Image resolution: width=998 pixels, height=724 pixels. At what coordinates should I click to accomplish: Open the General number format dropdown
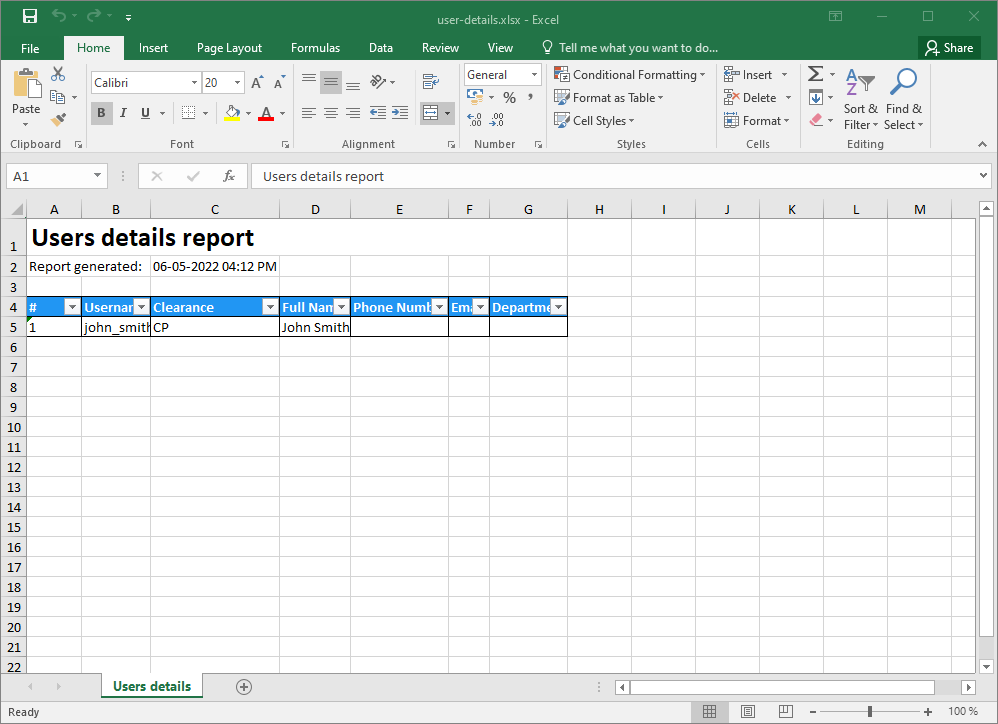point(534,75)
